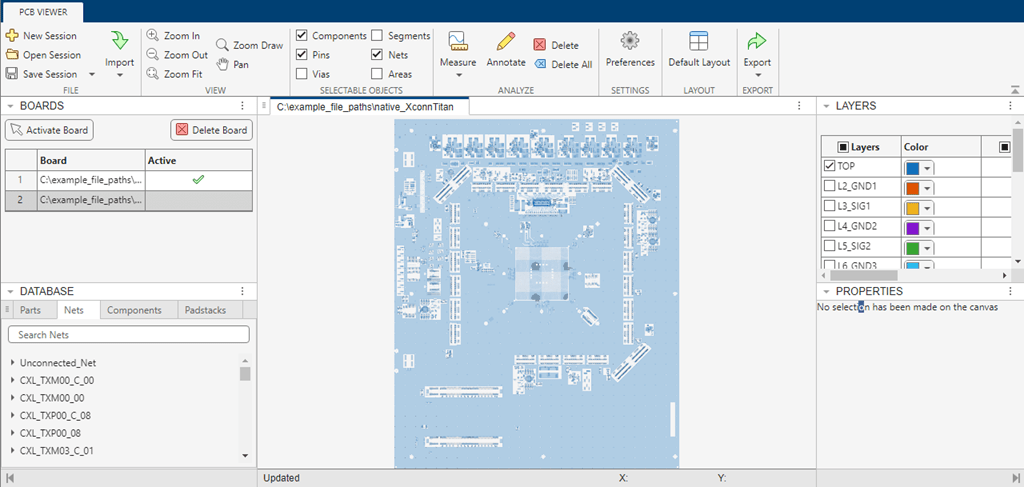Check the L2_GND1 layer checkbox

tap(829, 186)
